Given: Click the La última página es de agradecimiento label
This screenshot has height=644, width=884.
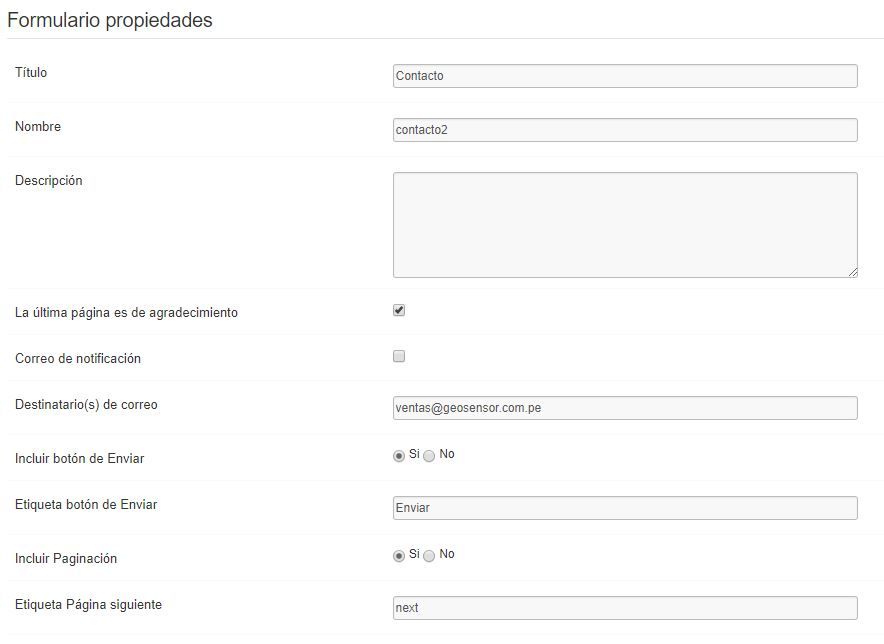Looking at the screenshot, I should coord(126,312).
